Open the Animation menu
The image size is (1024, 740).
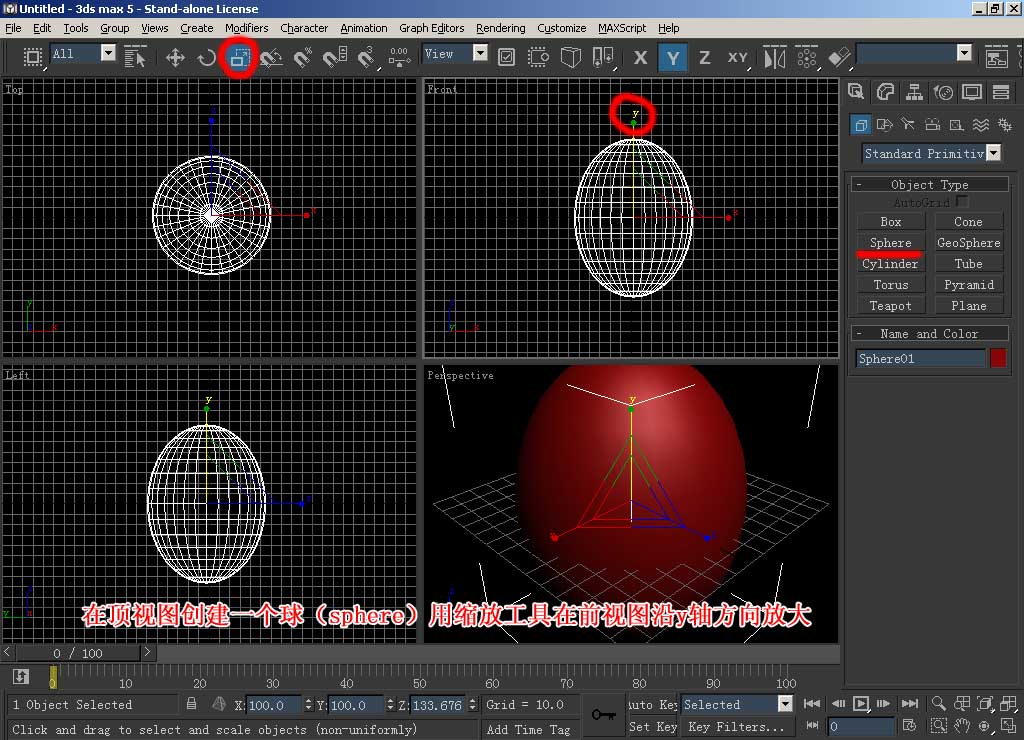click(364, 28)
